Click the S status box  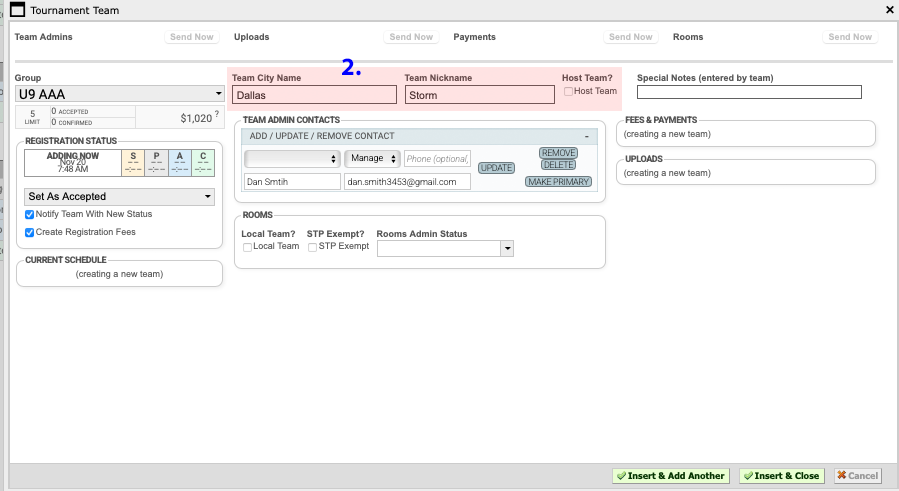point(133,163)
